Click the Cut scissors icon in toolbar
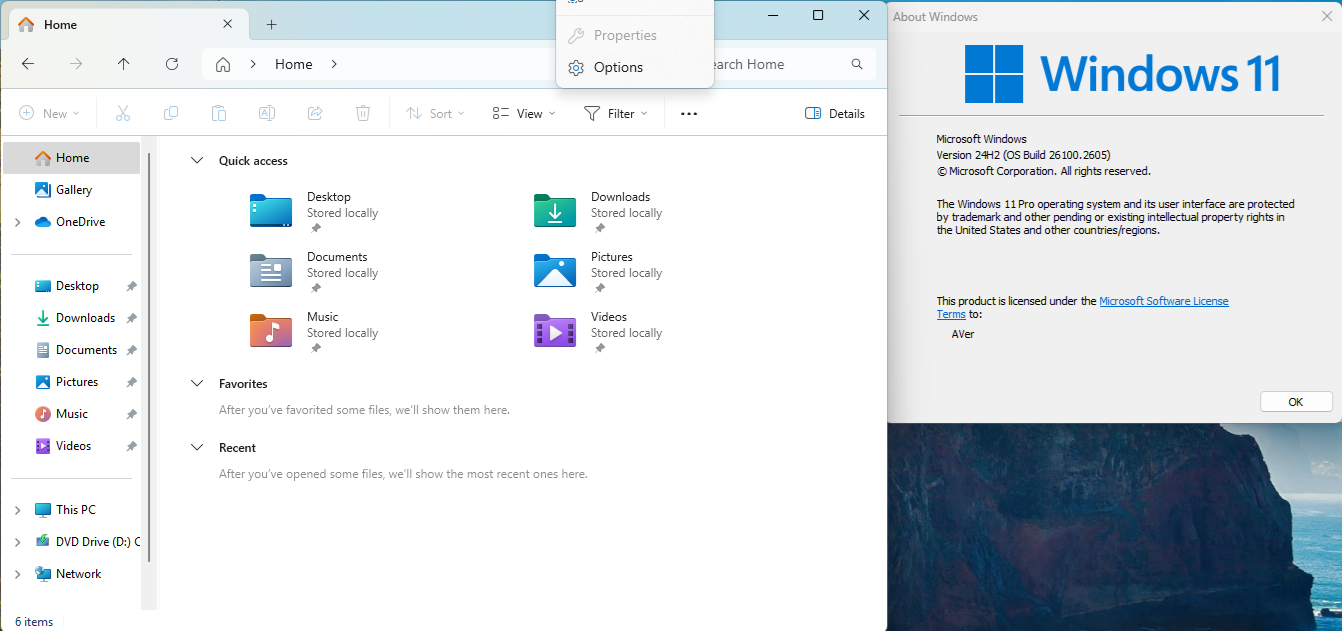 click(123, 114)
